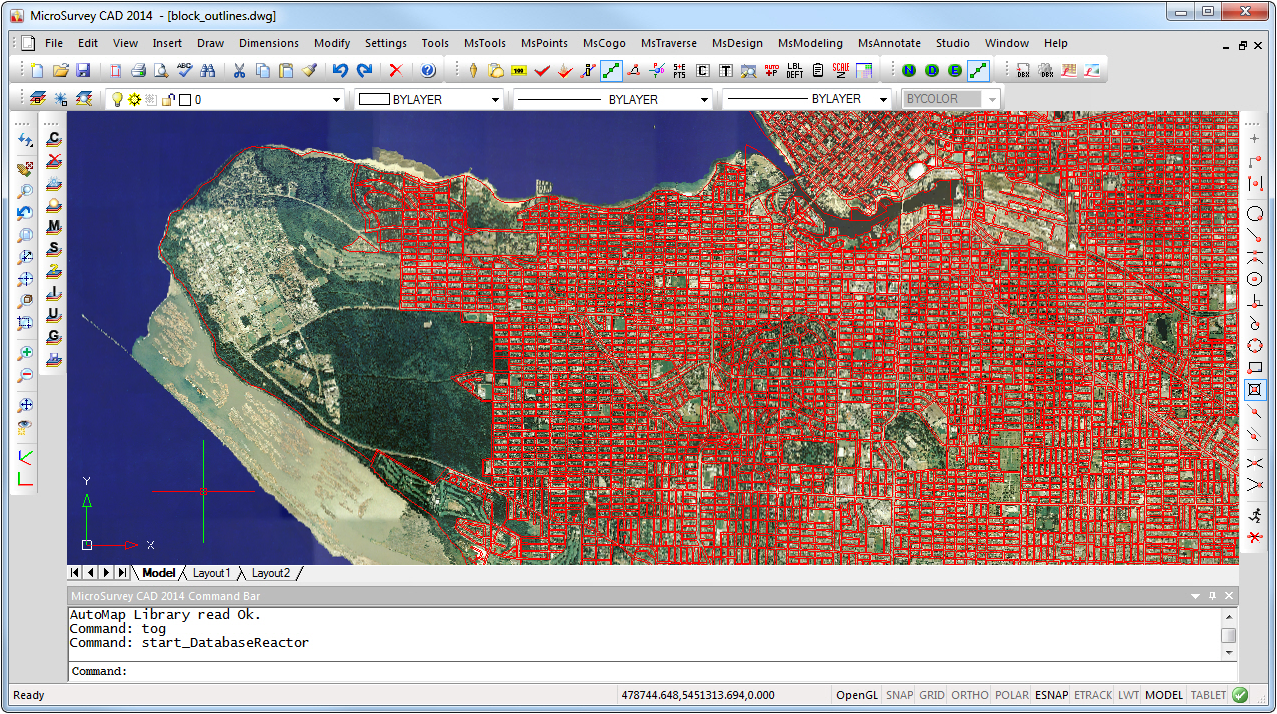Switch to the Layout1 tab

211,573
